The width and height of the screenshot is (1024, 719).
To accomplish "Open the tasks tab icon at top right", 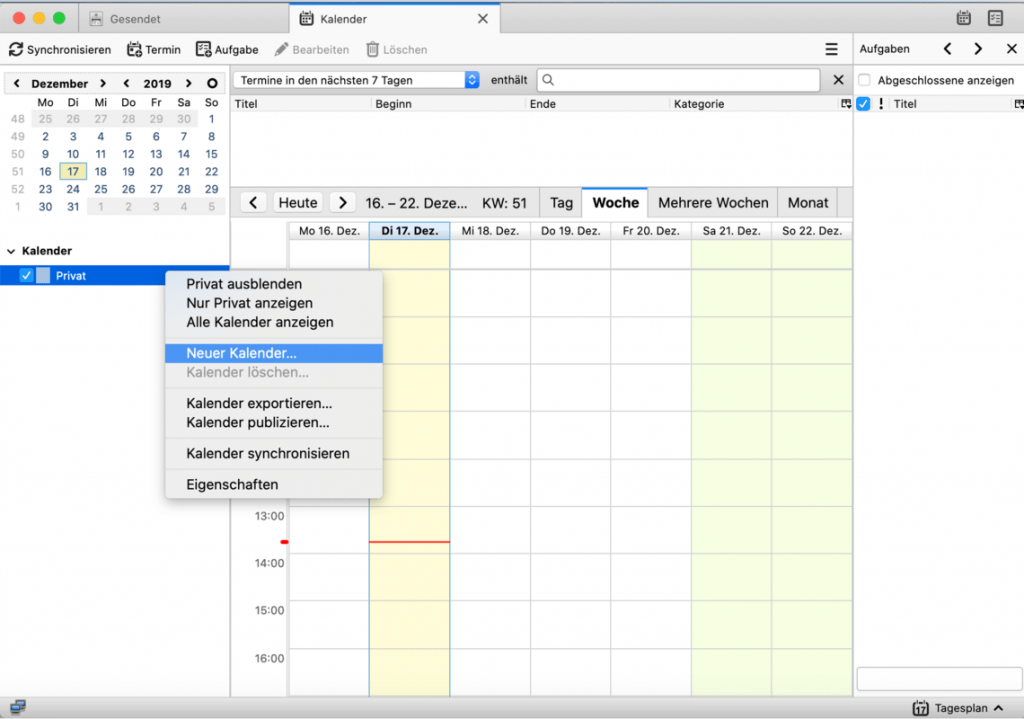I will coord(995,18).
